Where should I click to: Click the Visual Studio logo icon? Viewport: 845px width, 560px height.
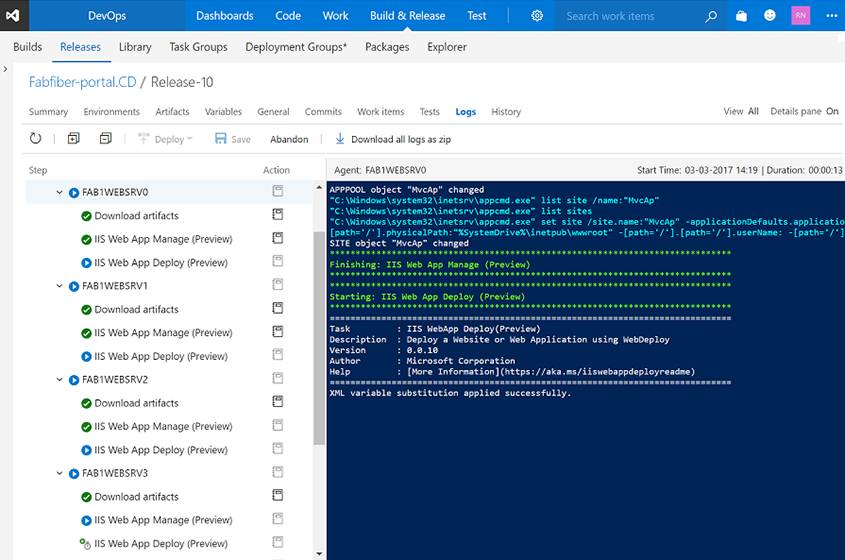click(x=13, y=15)
